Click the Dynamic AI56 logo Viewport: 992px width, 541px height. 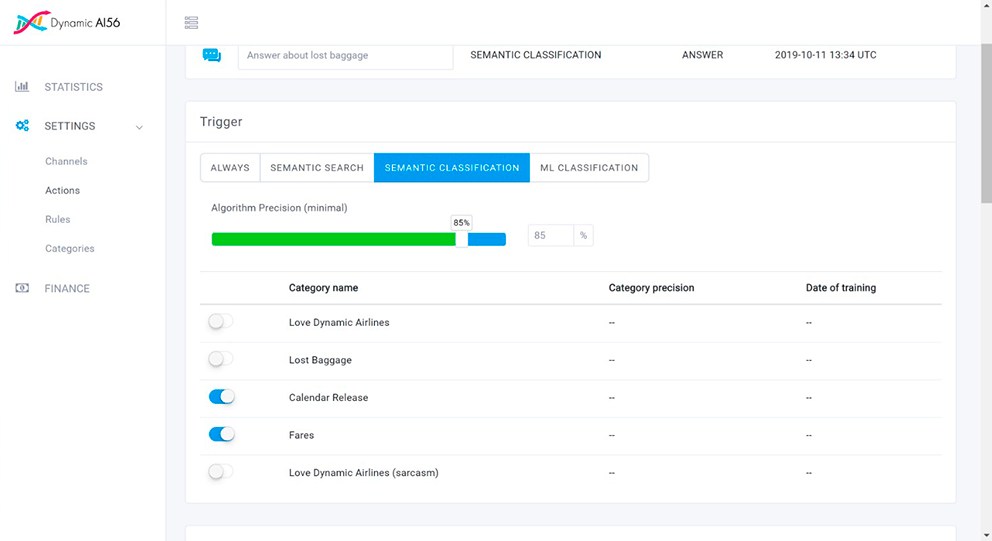click(x=67, y=22)
